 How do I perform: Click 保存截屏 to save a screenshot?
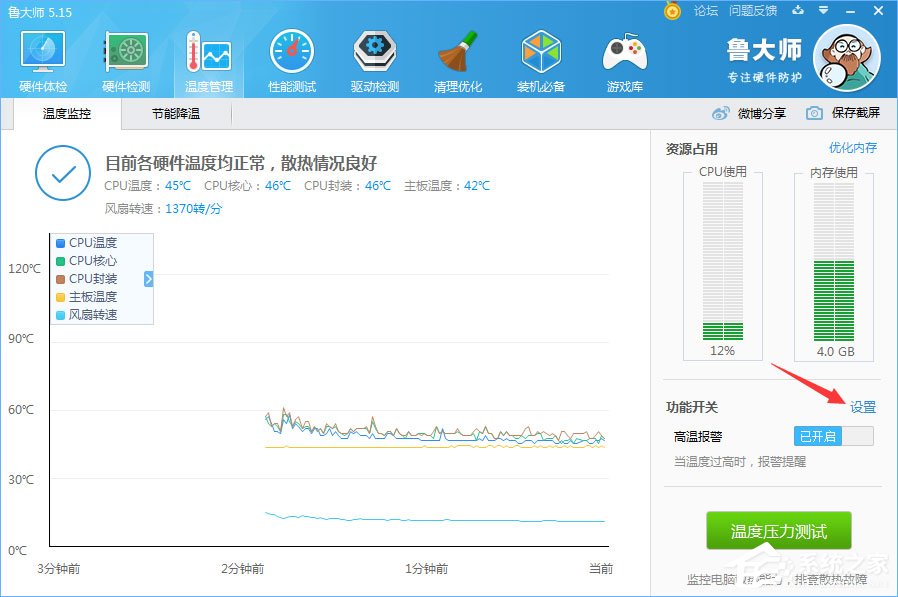[x=857, y=112]
